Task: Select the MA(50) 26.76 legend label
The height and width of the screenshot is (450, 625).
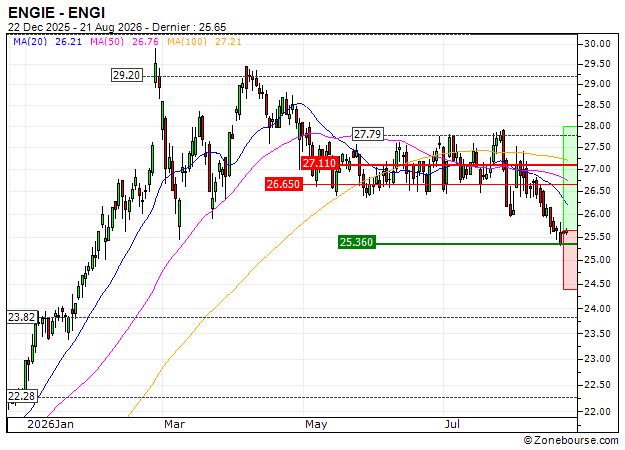Action: click(124, 41)
